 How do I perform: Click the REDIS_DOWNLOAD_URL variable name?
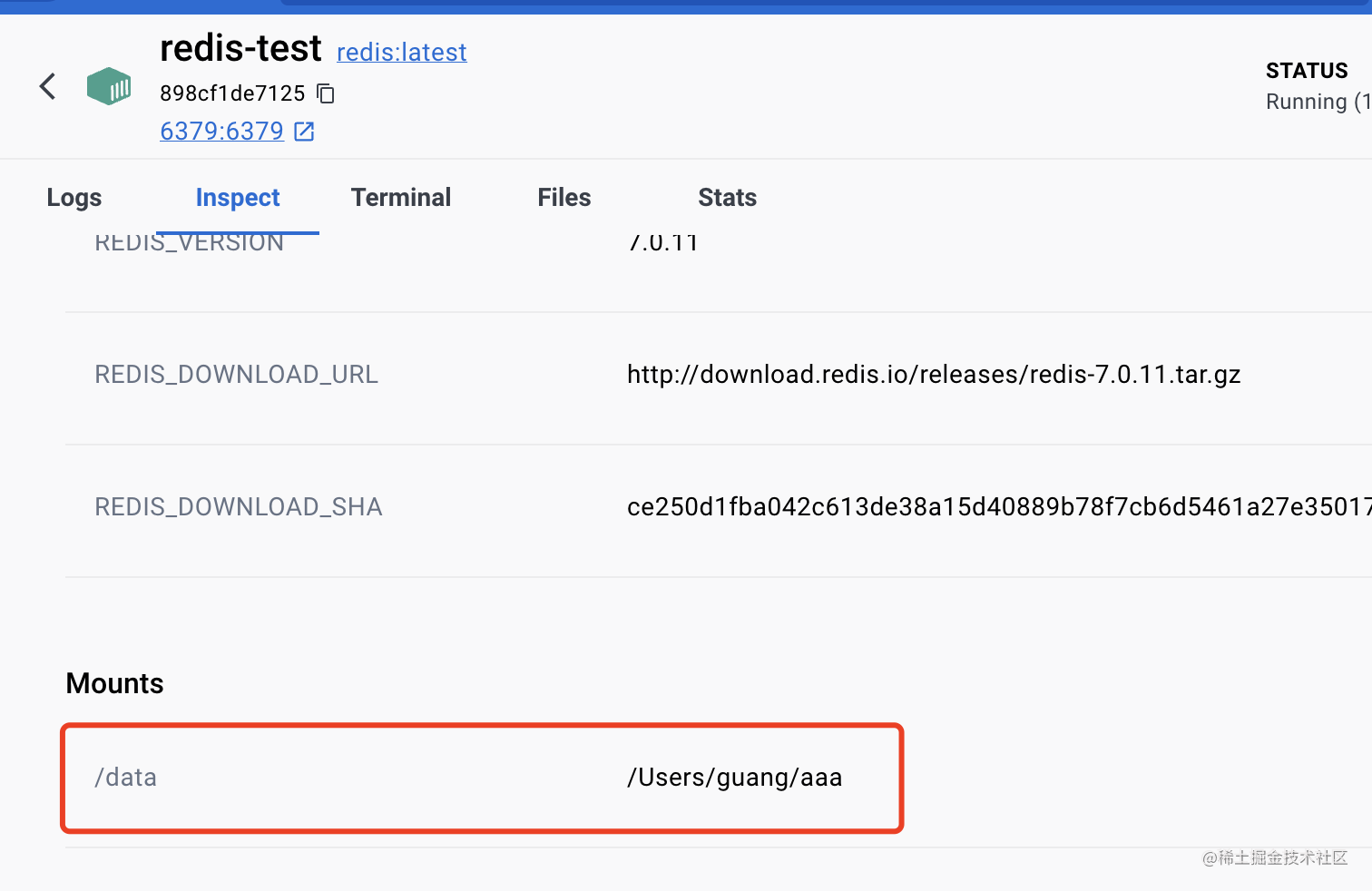236,375
